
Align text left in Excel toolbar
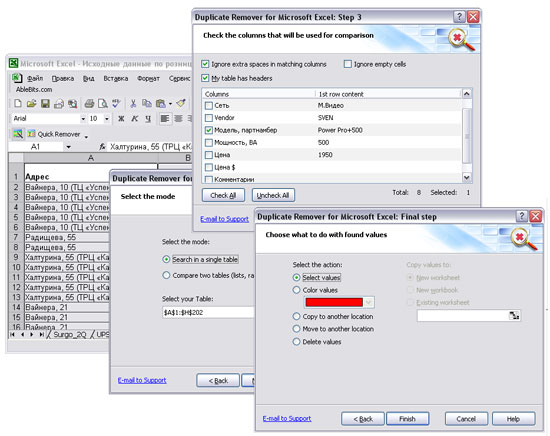tap(165, 119)
